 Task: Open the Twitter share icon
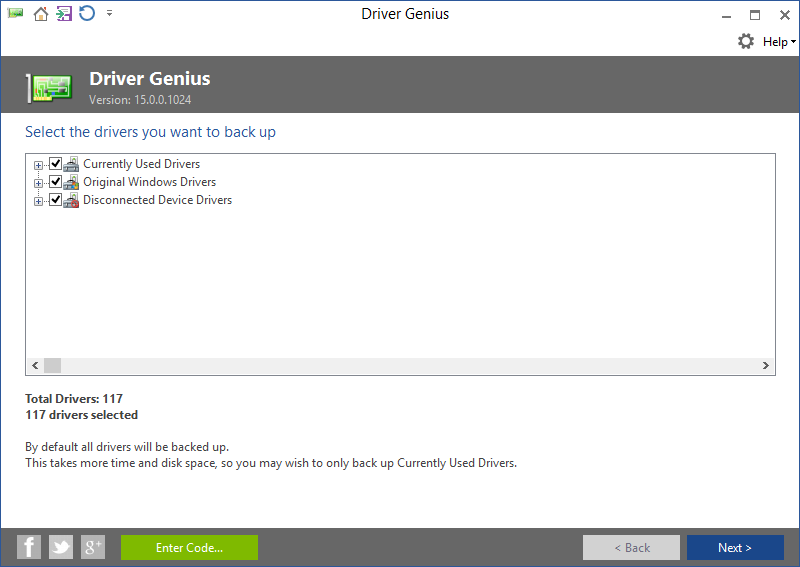tap(61, 547)
